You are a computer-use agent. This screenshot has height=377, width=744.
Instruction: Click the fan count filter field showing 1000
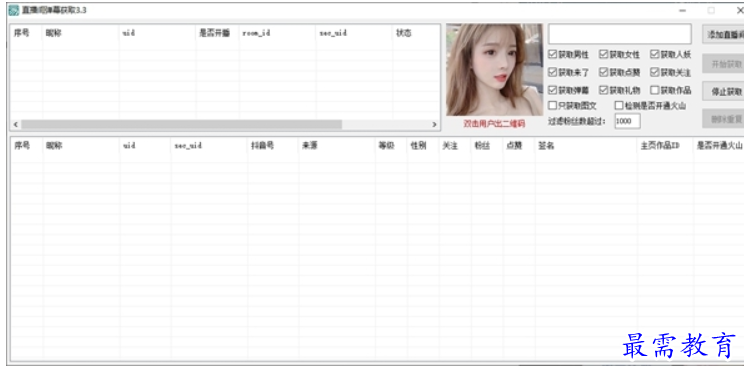(627, 121)
